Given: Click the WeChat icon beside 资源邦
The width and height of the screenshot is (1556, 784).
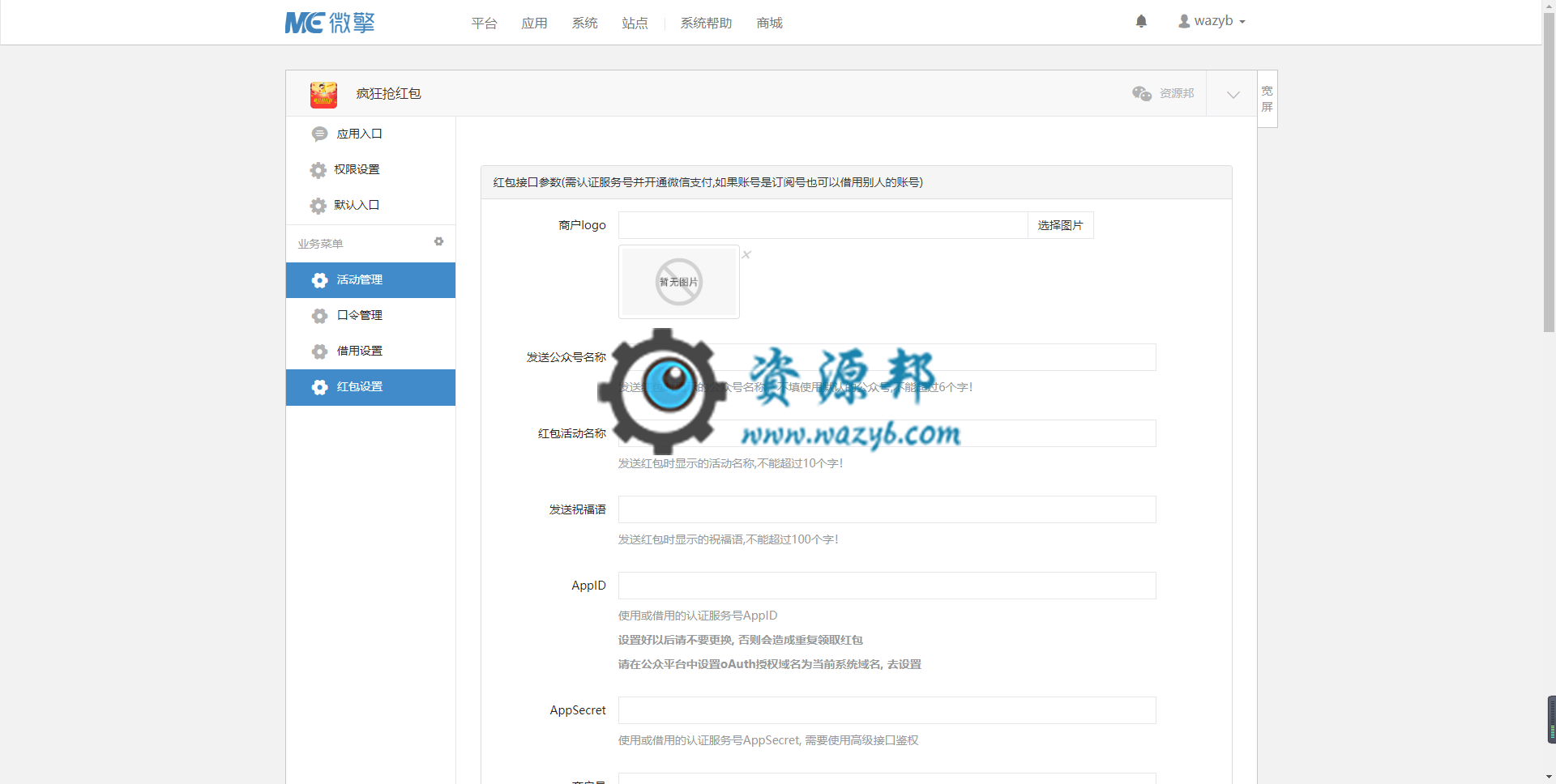Looking at the screenshot, I should 1142,94.
